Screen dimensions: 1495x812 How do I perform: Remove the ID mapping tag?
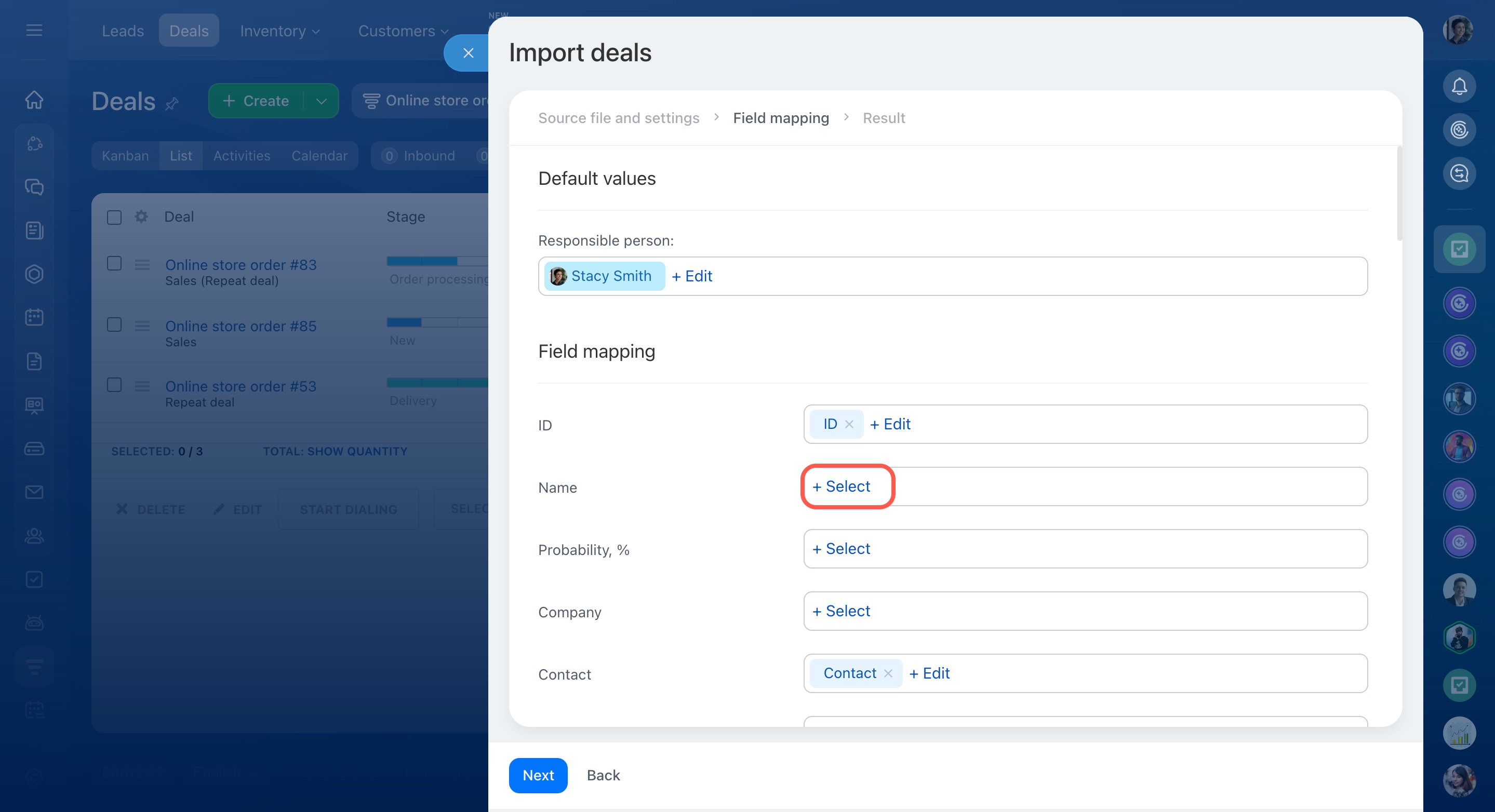pyautogui.click(x=849, y=425)
